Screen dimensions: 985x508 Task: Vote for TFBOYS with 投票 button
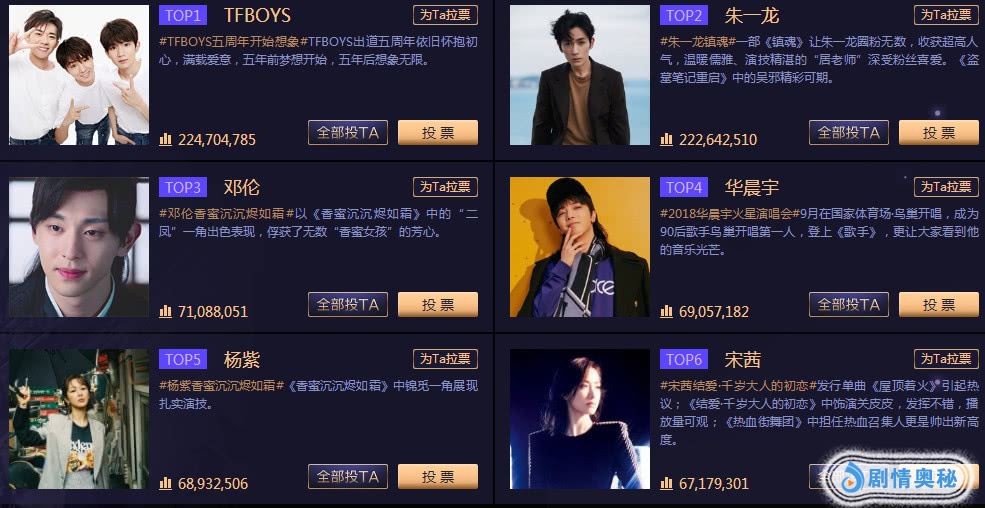438,132
